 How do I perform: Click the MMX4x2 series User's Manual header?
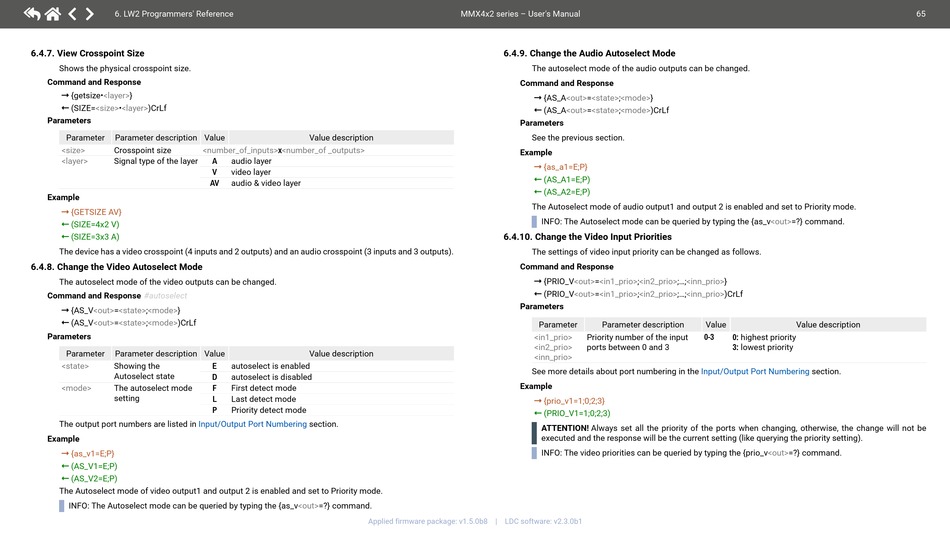(x=519, y=14)
